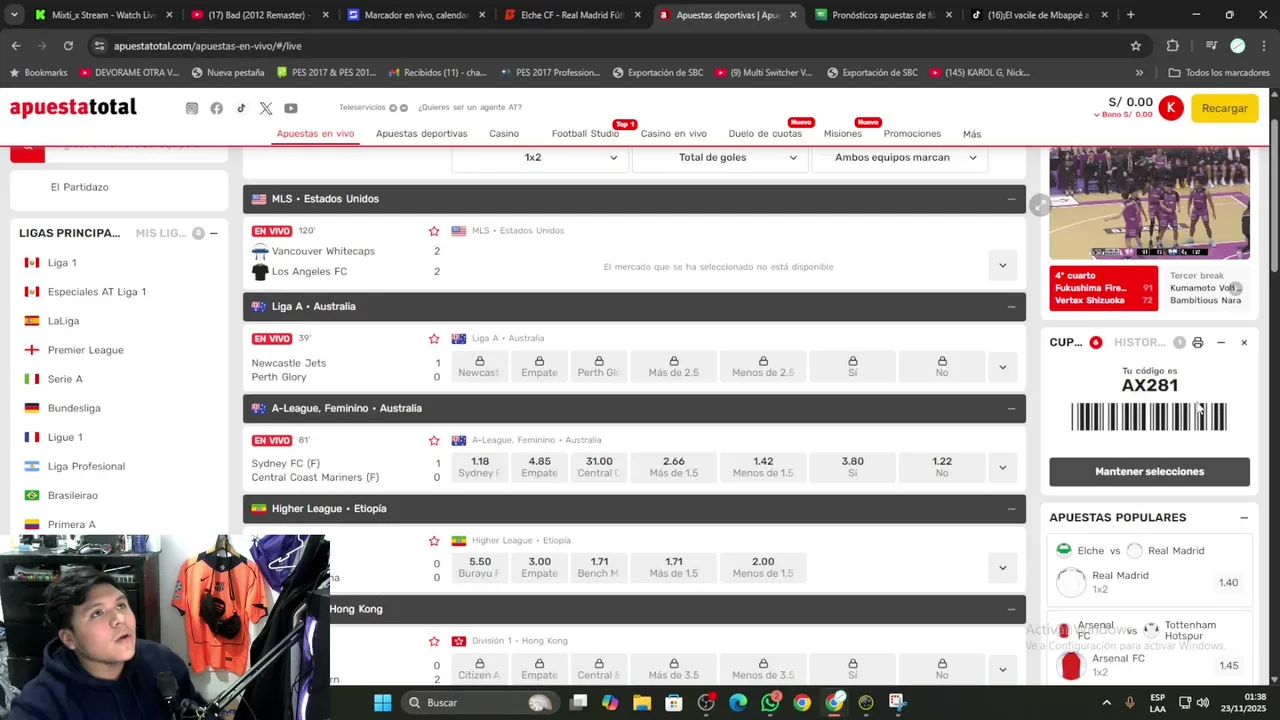Expand Sydney FC (F) match markets chevron

pyautogui.click(x=1002, y=467)
